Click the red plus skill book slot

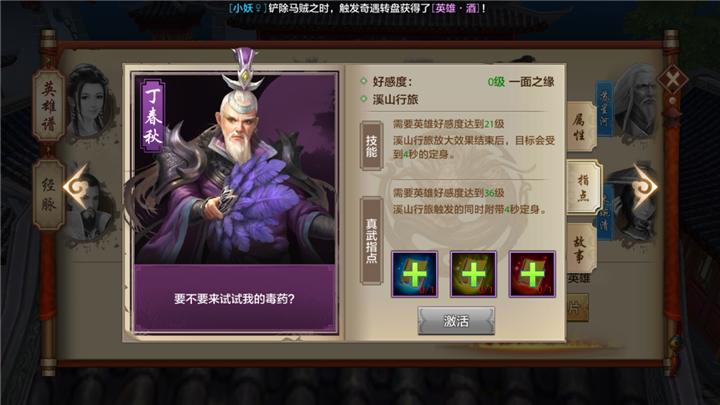[532, 274]
